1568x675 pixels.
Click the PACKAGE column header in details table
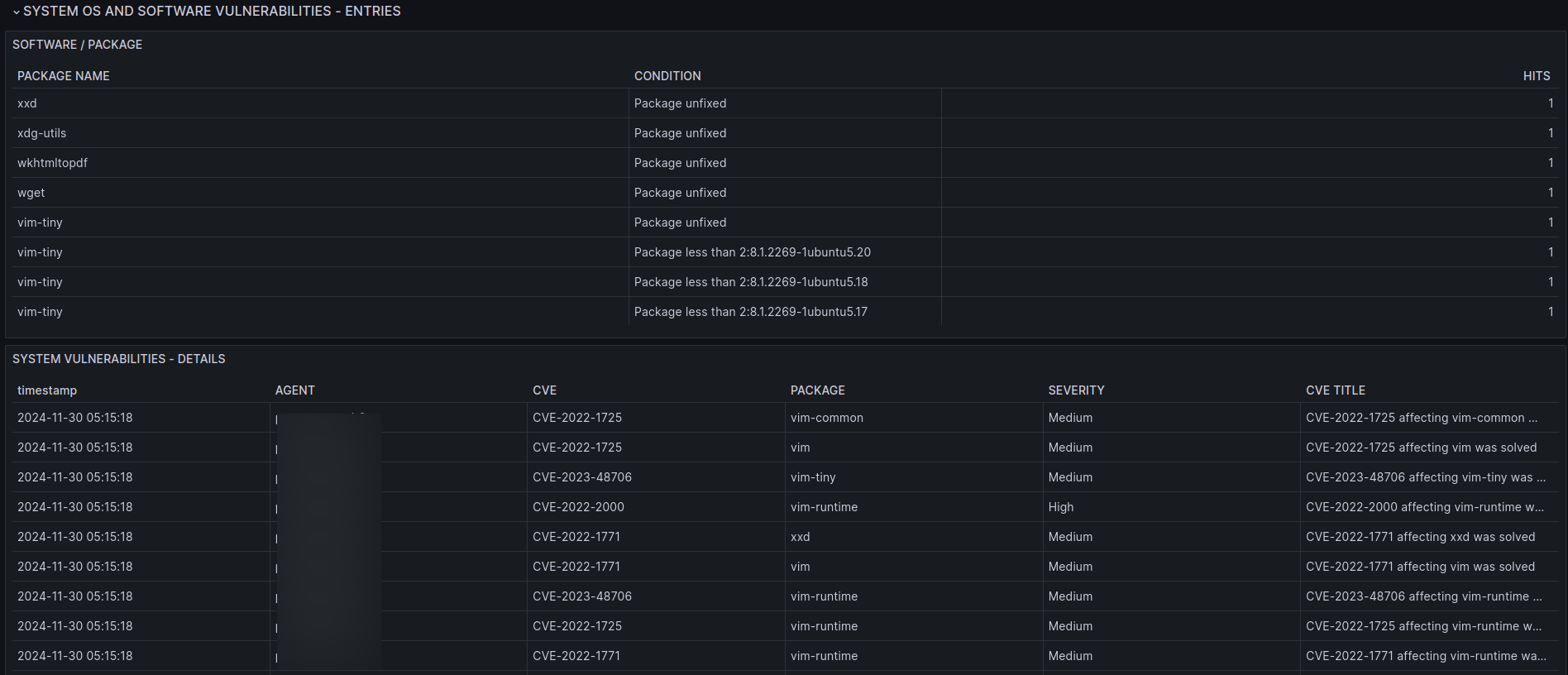[817, 390]
